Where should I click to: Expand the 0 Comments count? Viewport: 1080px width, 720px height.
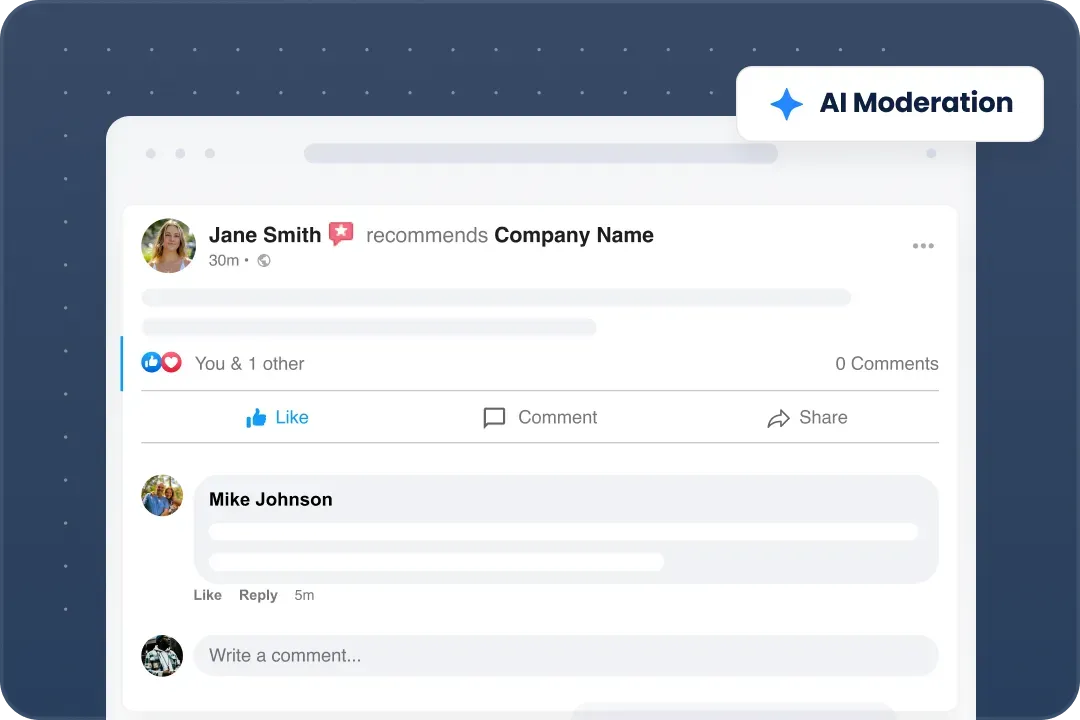887,364
